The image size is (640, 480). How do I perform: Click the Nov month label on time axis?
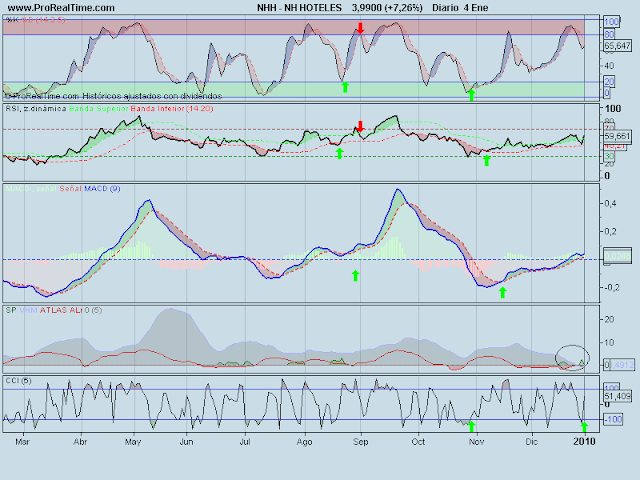click(476, 442)
